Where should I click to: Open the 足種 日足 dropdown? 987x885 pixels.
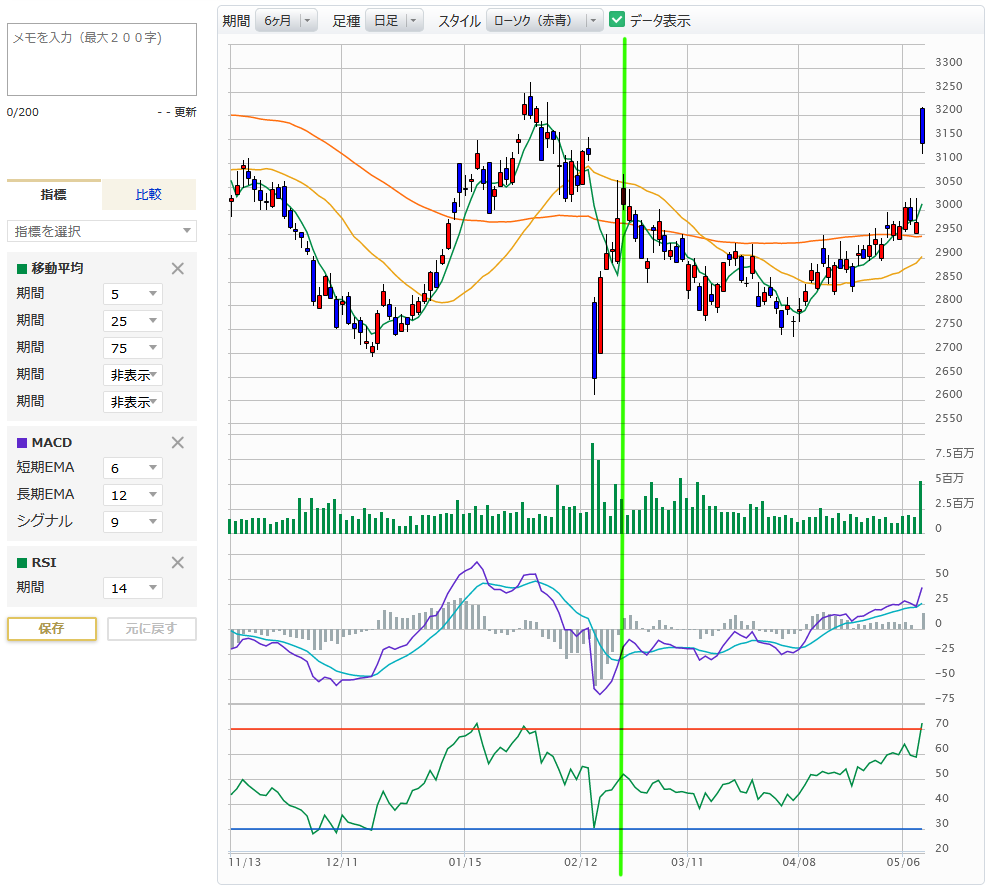coord(394,20)
